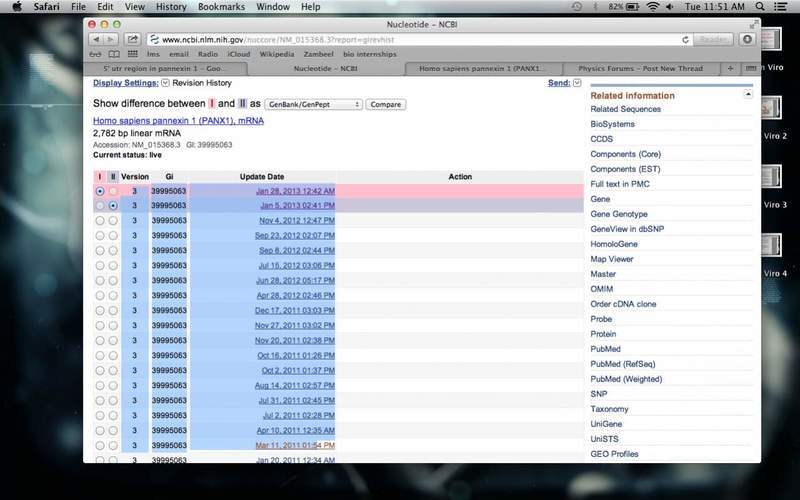
Task: Open the File menu
Action: pos(78,7)
